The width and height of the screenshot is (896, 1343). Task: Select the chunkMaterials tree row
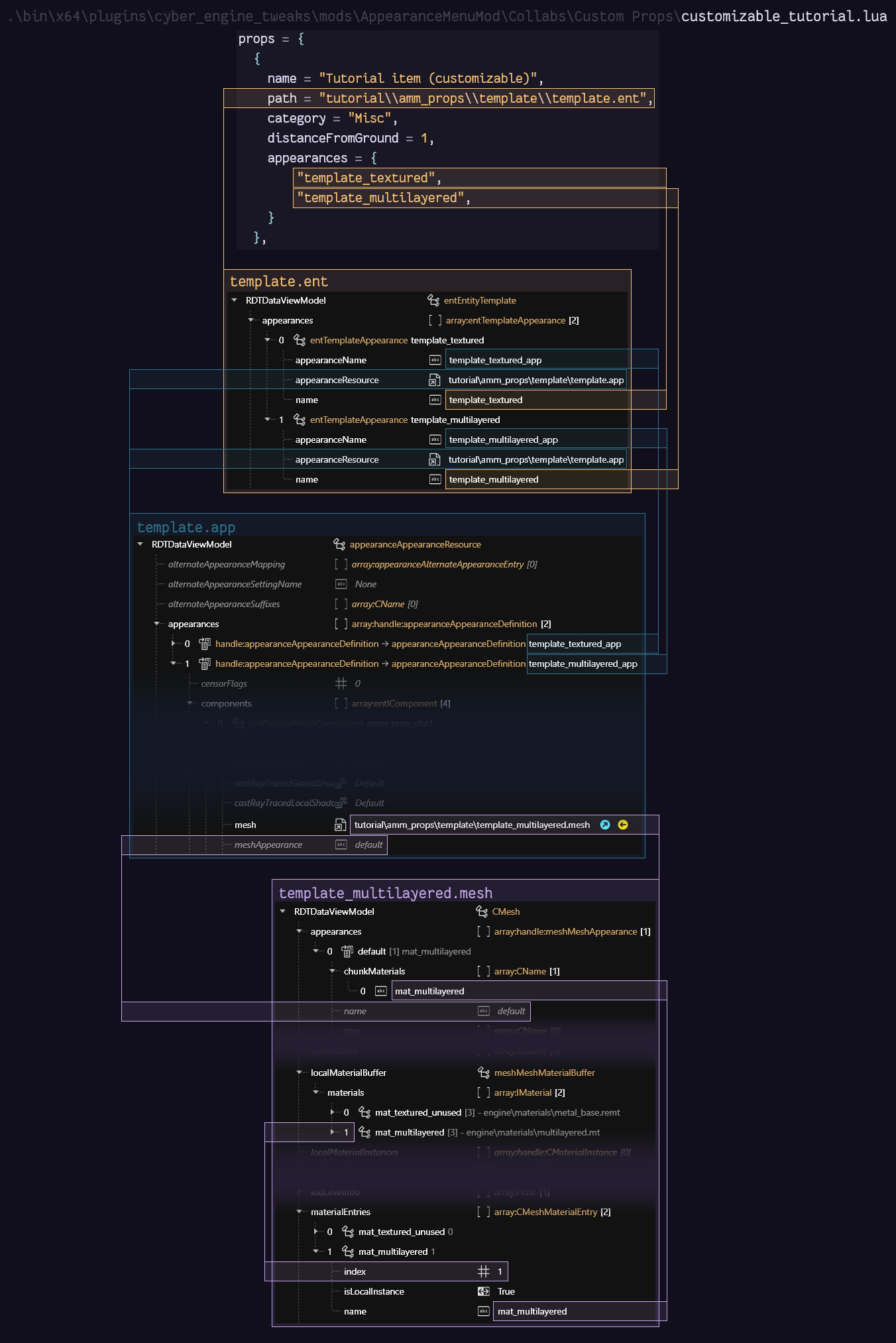[x=374, y=971]
